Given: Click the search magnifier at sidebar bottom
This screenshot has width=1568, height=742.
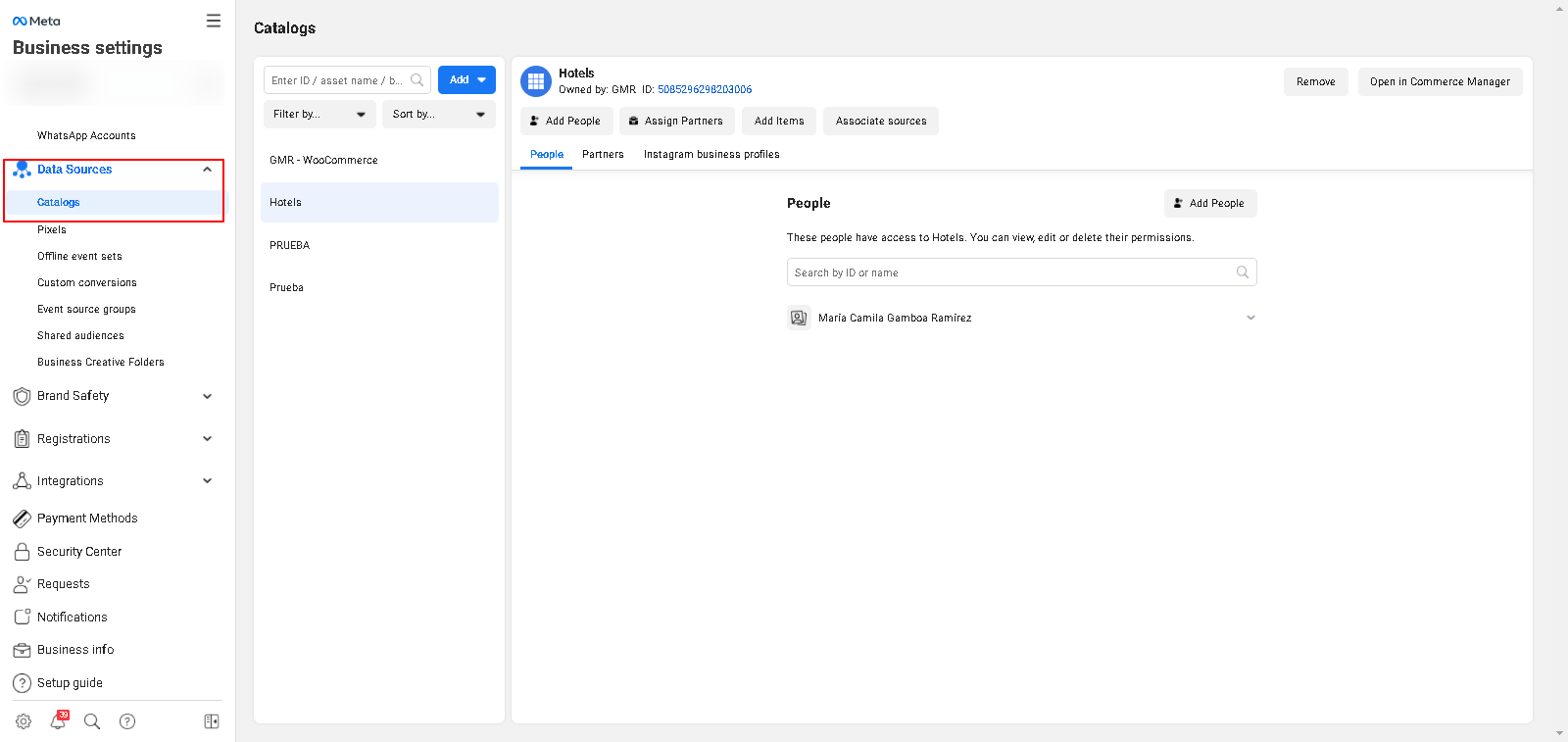Looking at the screenshot, I should click(x=92, y=721).
